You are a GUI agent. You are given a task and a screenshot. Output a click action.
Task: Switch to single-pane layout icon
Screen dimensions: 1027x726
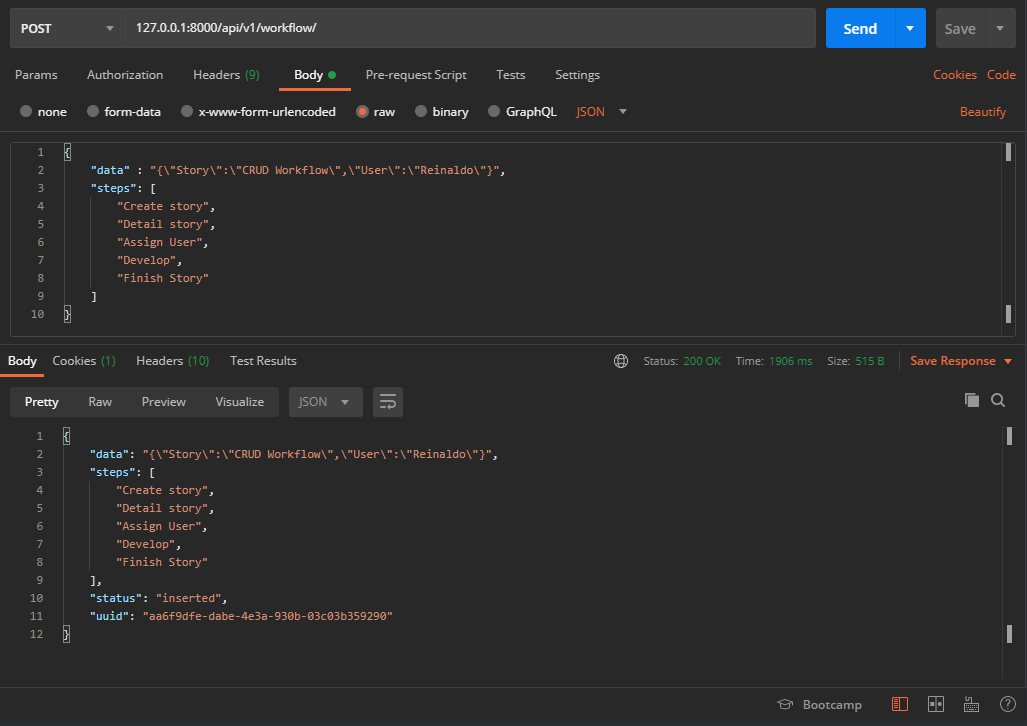(x=900, y=704)
